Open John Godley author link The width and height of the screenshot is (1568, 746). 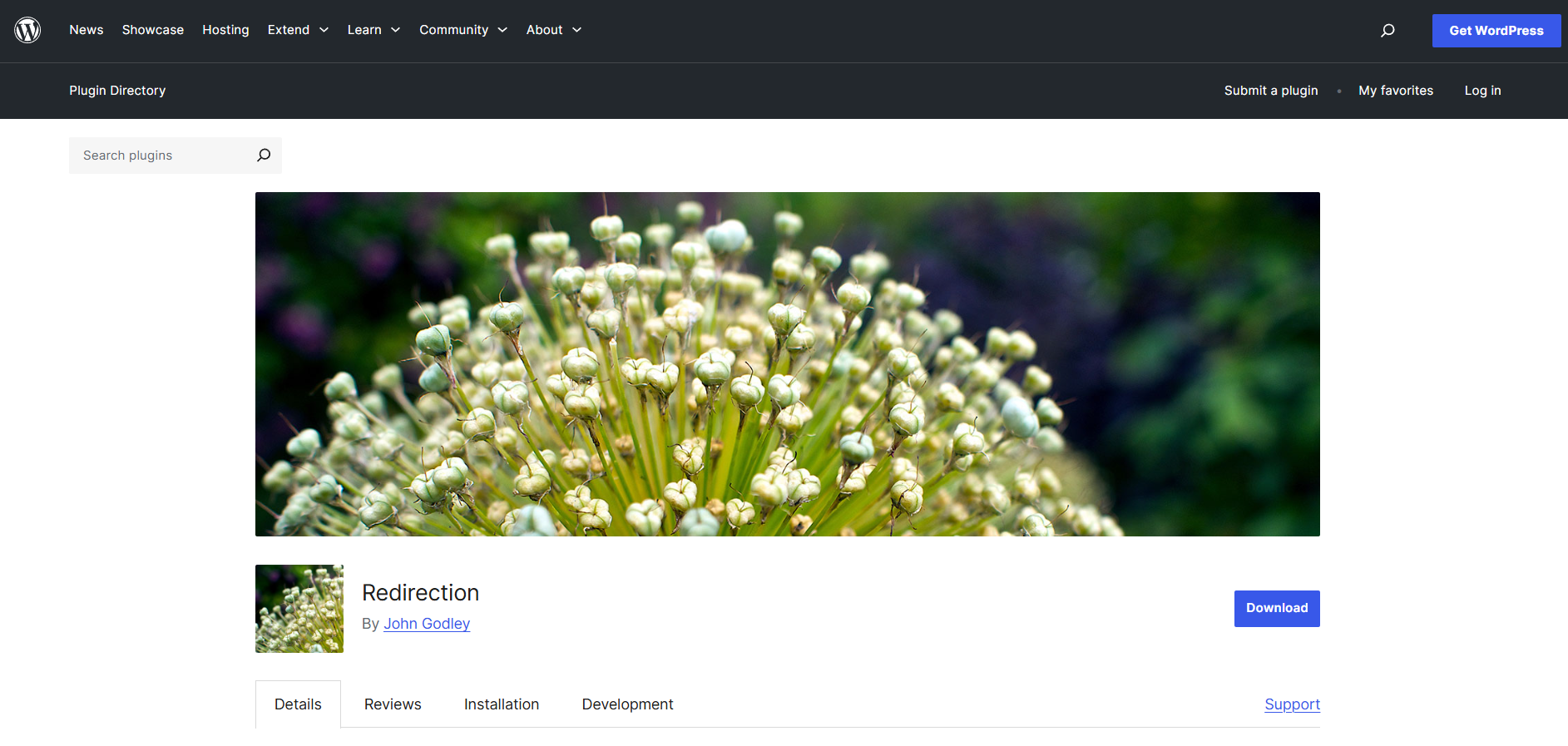[427, 624]
